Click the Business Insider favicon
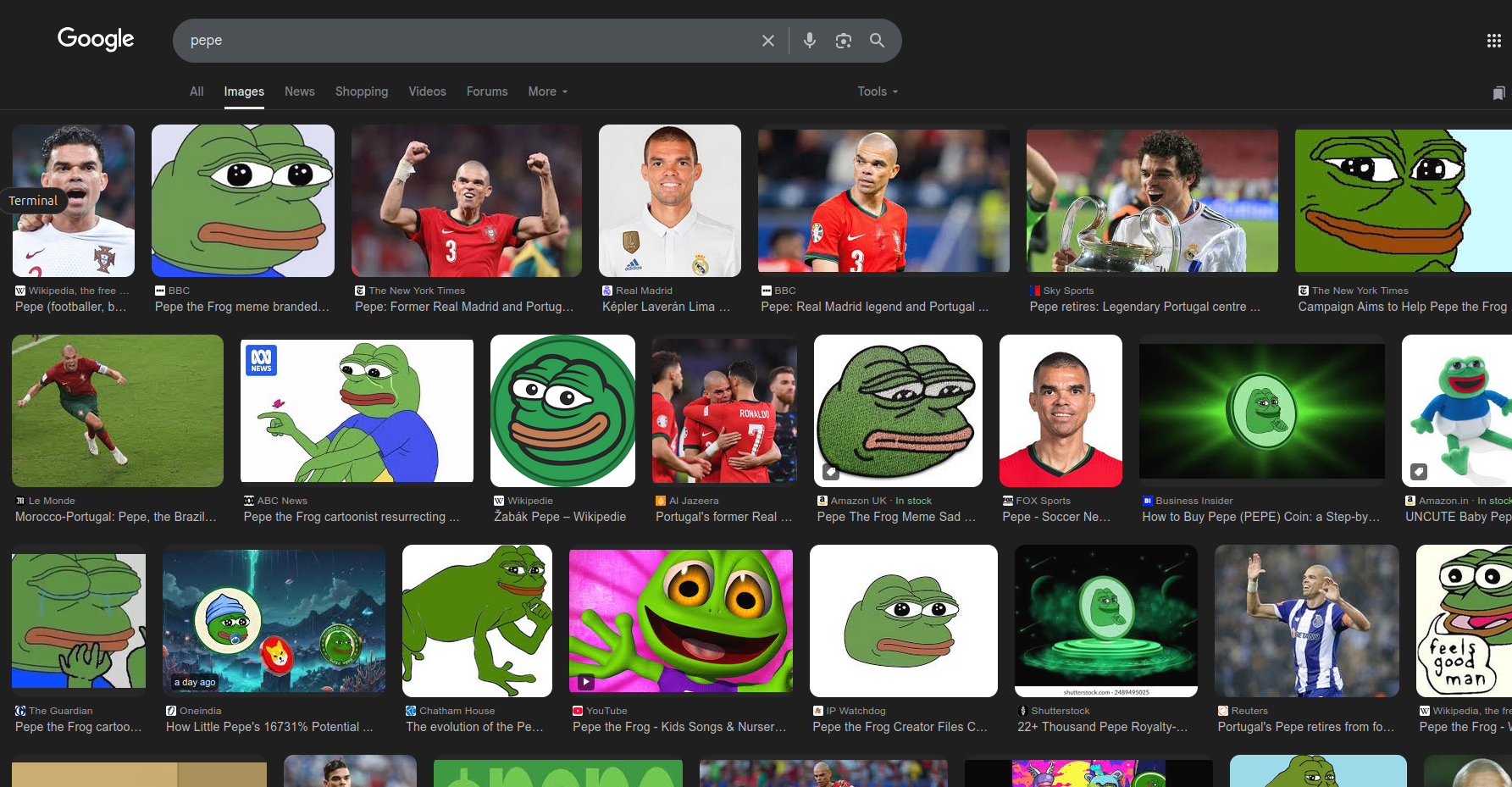Image resolution: width=1512 pixels, height=787 pixels. (x=1148, y=501)
